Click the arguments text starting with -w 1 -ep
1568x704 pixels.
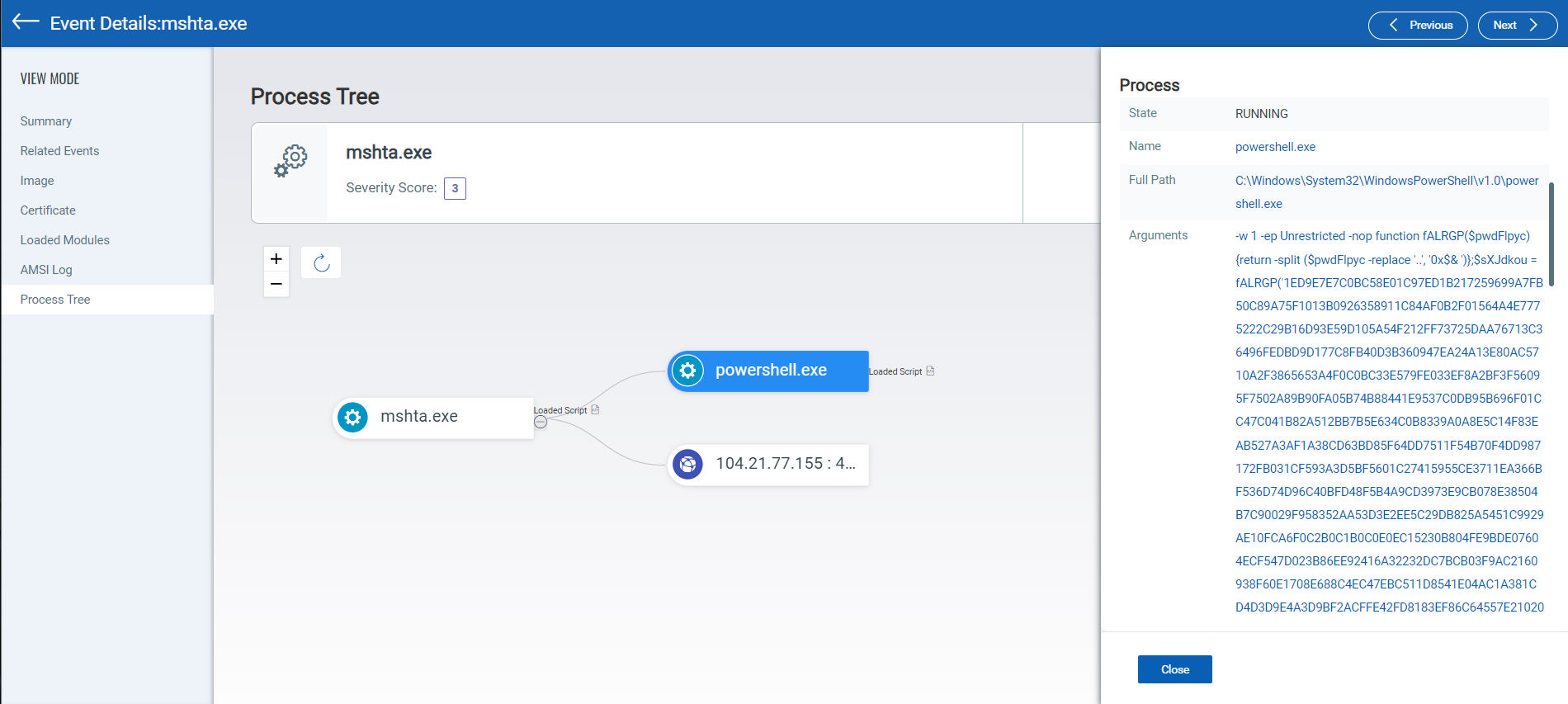coord(1389,421)
